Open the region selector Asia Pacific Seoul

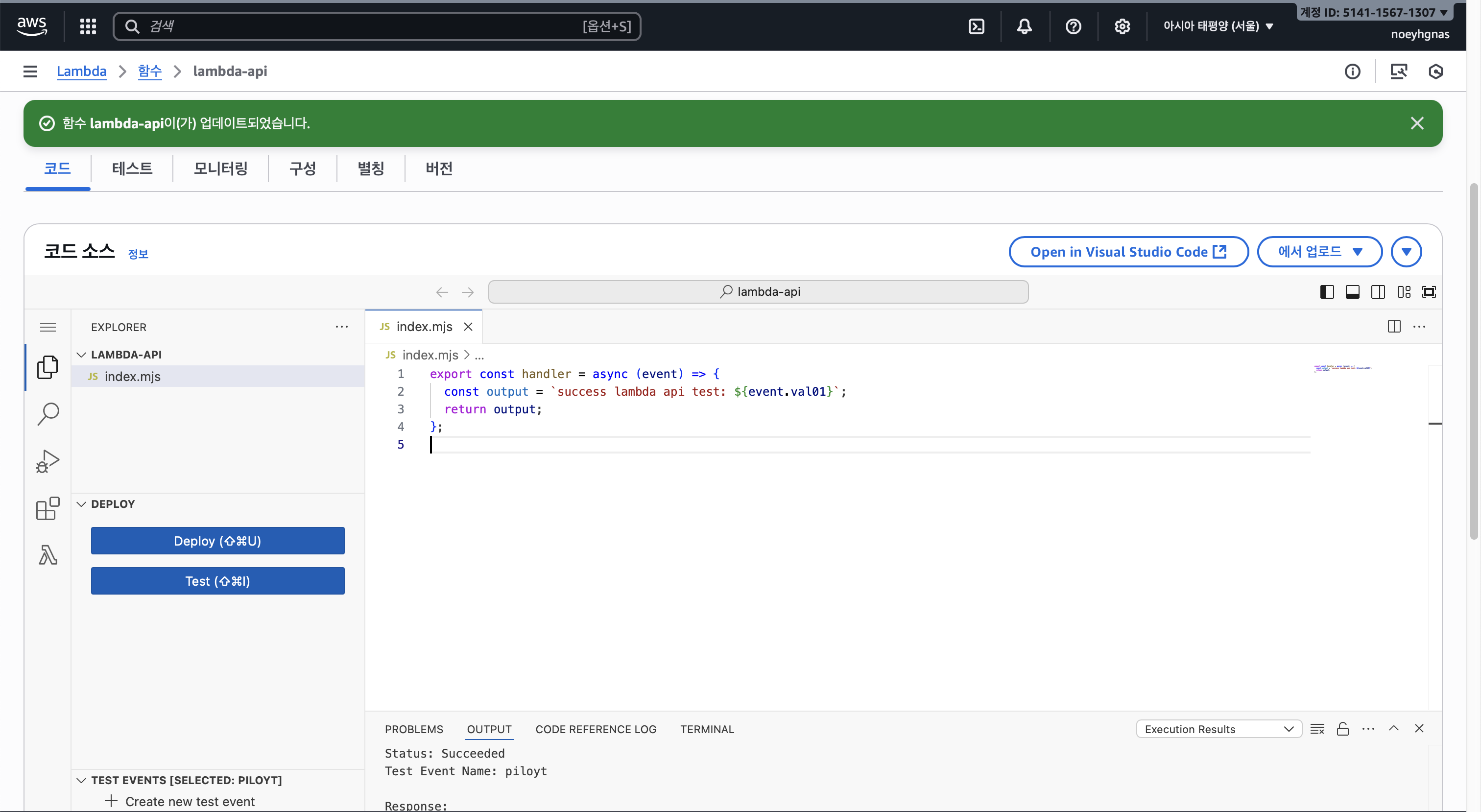click(x=1218, y=26)
